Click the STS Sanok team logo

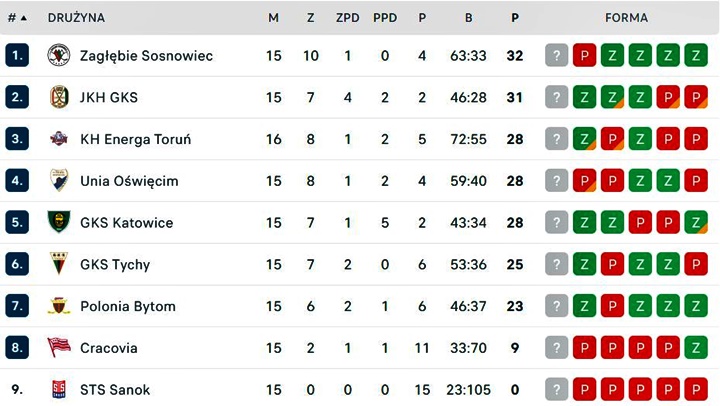[59, 390]
